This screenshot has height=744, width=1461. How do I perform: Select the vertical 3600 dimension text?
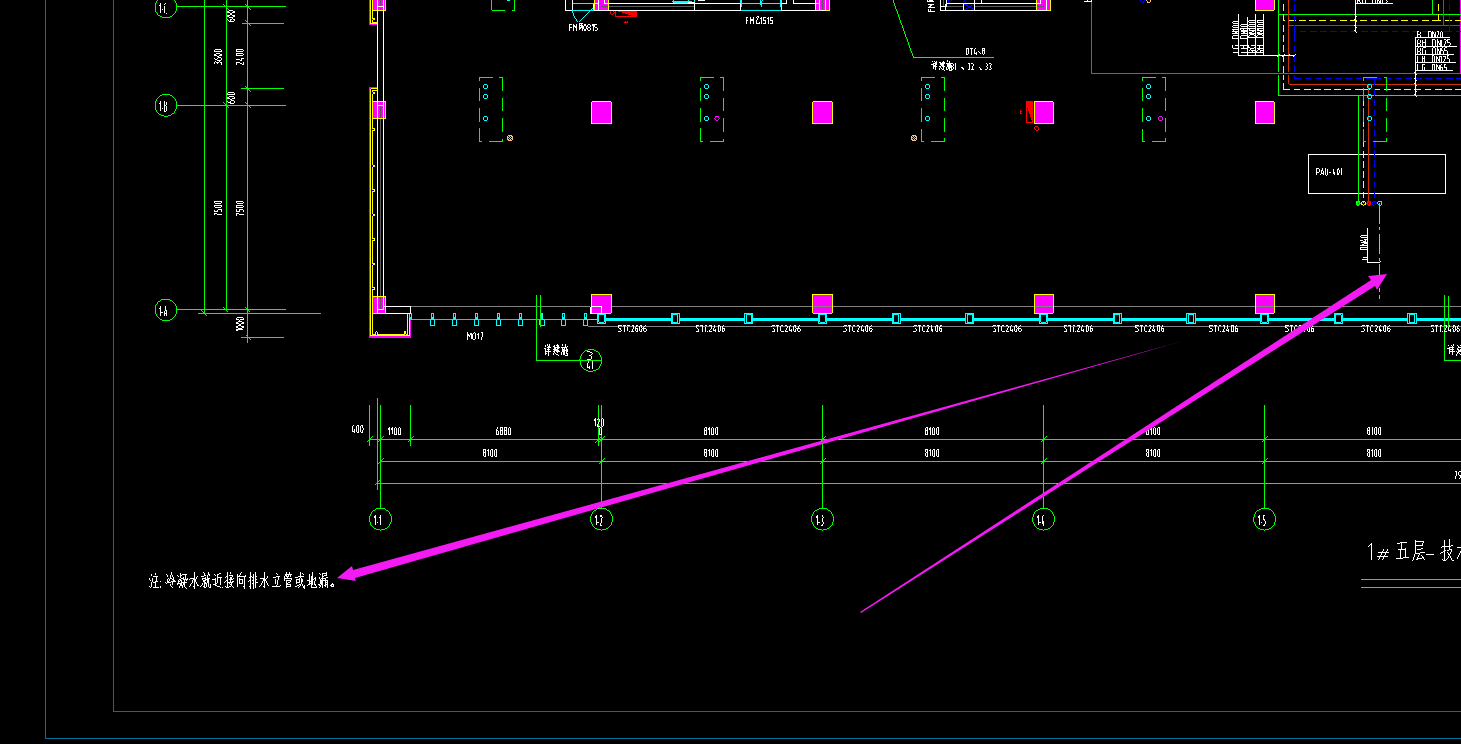pos(218,57)
